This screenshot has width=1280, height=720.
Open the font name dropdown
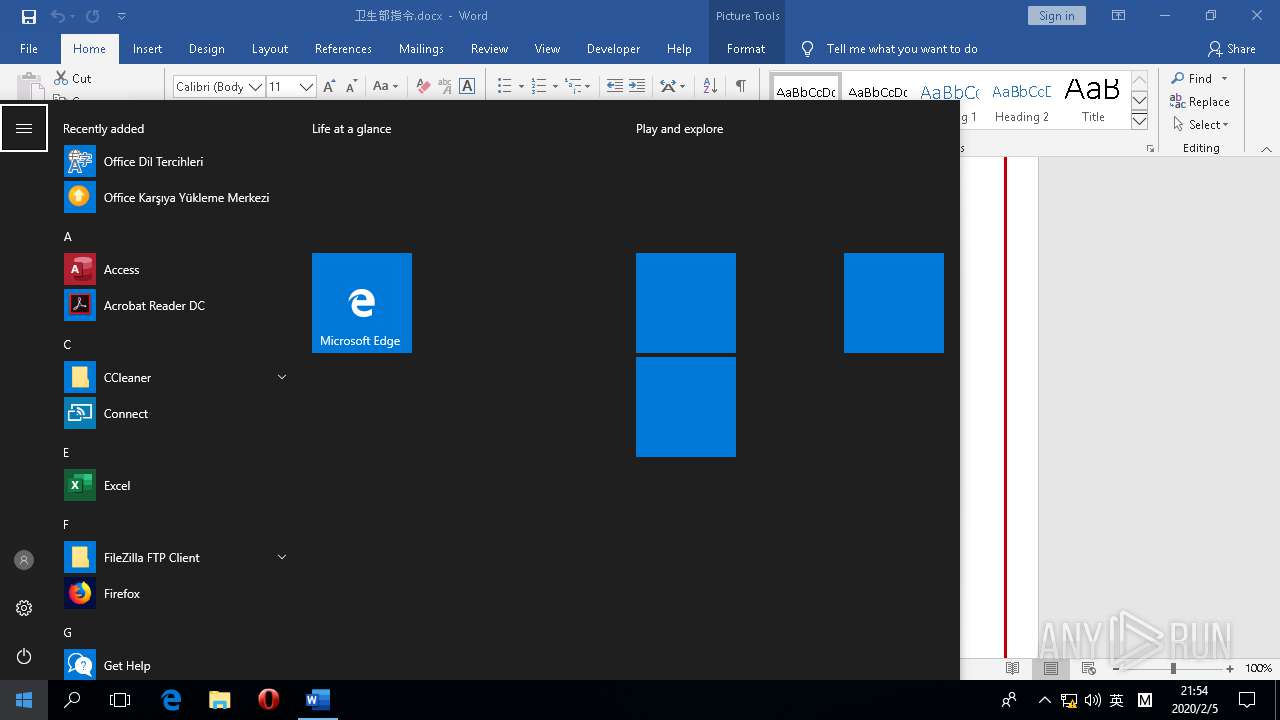[x=256, y=87]
